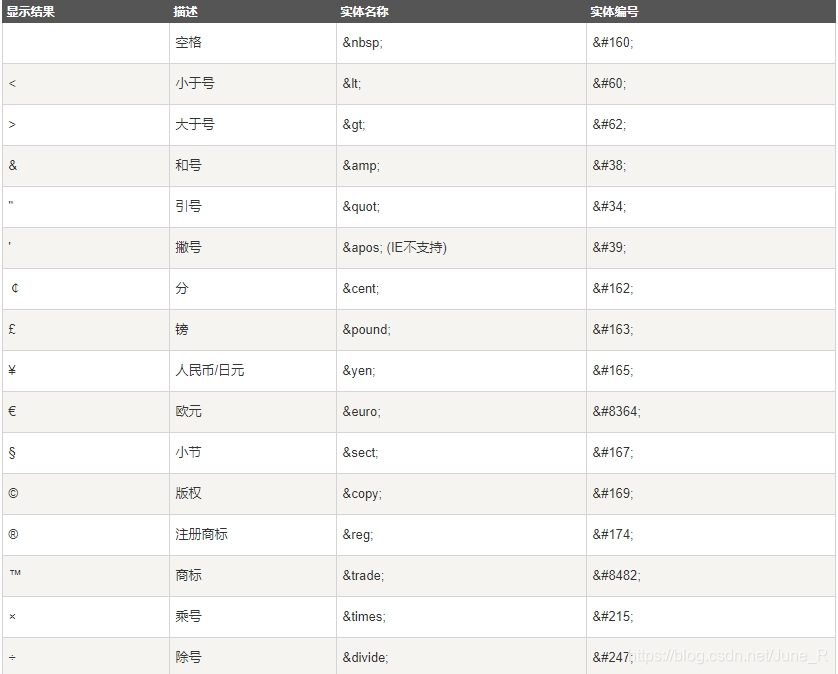Image resolution: width=838 pixels, height=674 pixels.
Task: Select the &#162; entity number
Action: [613, 289]
